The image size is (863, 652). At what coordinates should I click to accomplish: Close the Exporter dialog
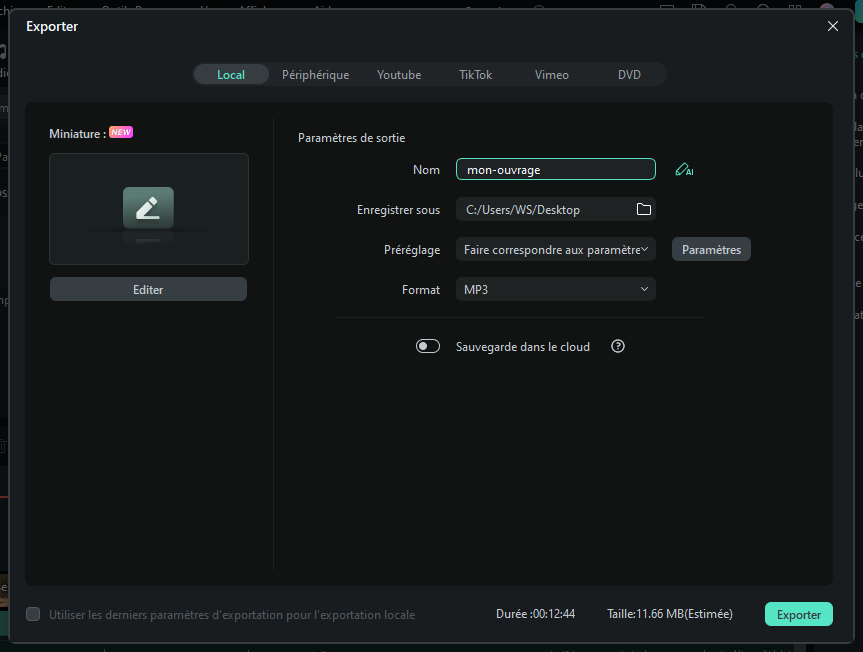pos(832,26)
